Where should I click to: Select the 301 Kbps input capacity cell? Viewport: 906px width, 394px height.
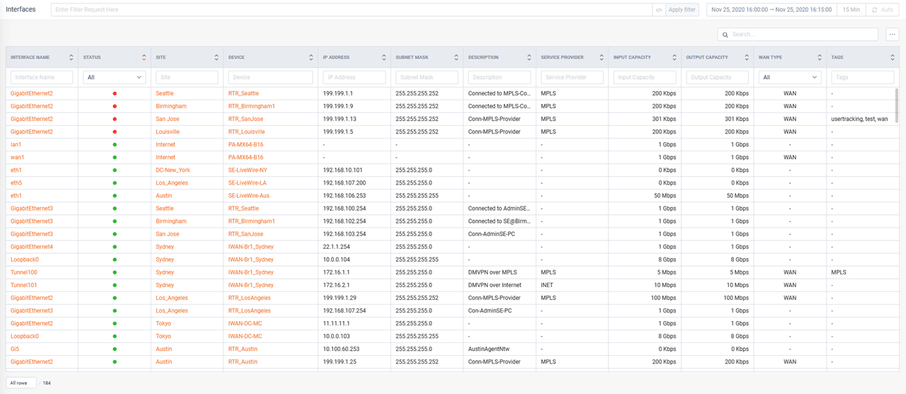pos(664,119)
